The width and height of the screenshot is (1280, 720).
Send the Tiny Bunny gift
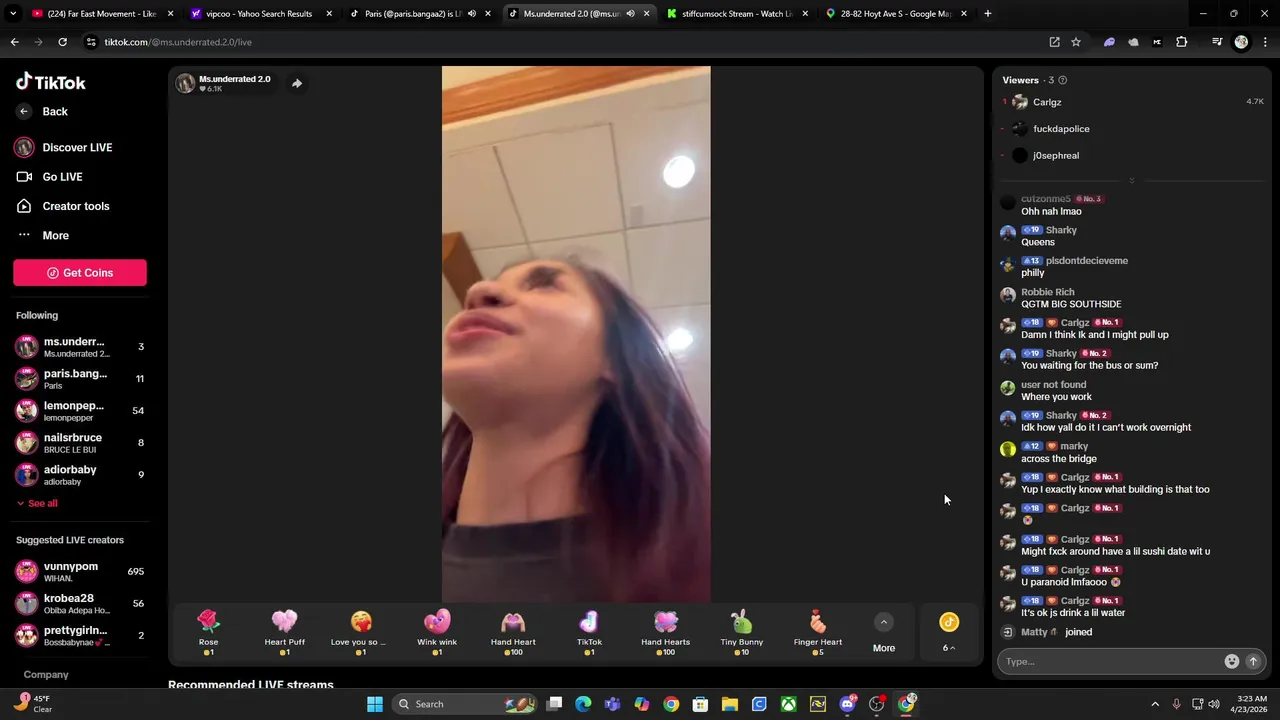coord(742,632)
